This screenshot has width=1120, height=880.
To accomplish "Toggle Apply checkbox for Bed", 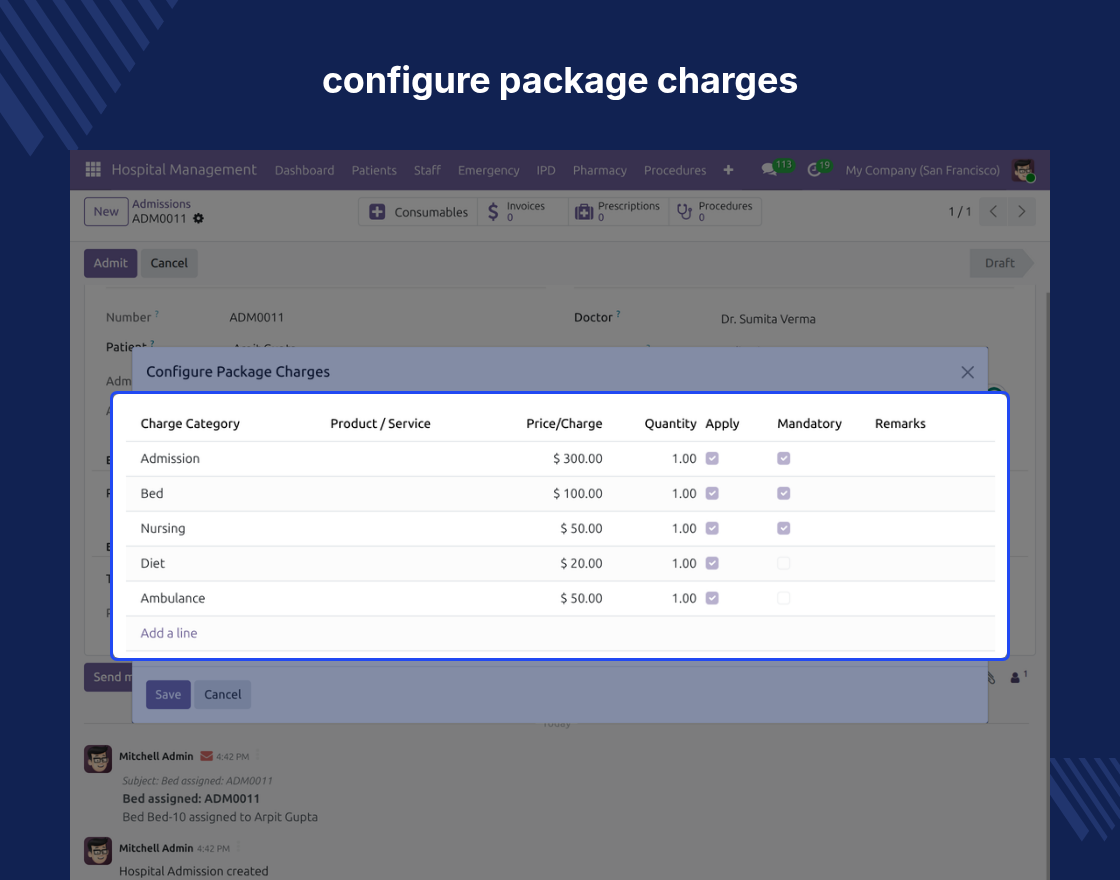I will (x=712, y=494).
